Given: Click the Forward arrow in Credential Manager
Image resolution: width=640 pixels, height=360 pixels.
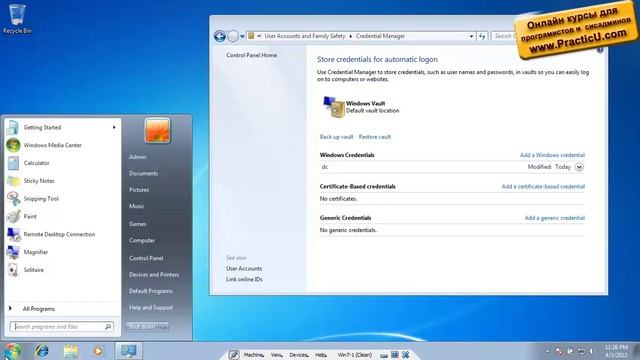Looking at the screenshot, I should tap(233, 36).
